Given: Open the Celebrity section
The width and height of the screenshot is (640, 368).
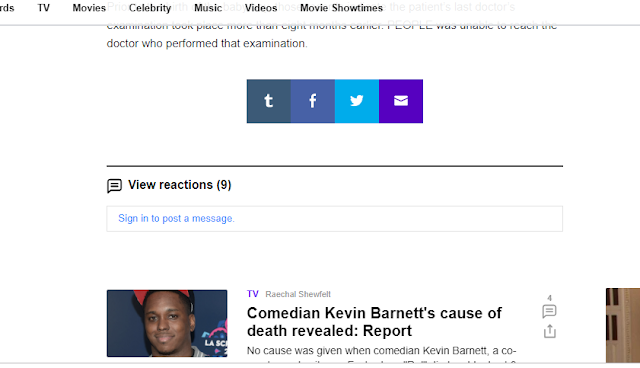Looking at the screenshot, I should (150, 8).
